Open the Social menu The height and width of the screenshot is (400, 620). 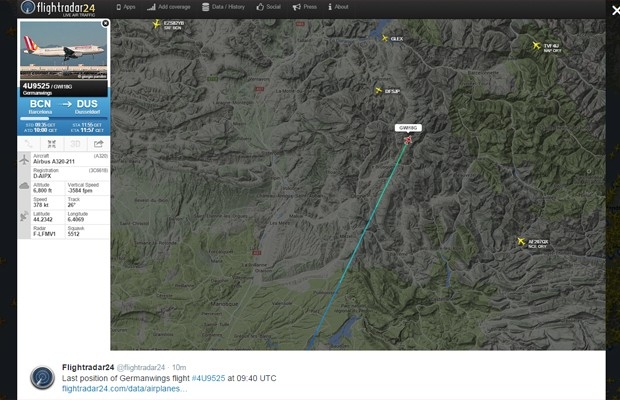tap(268, 7)
